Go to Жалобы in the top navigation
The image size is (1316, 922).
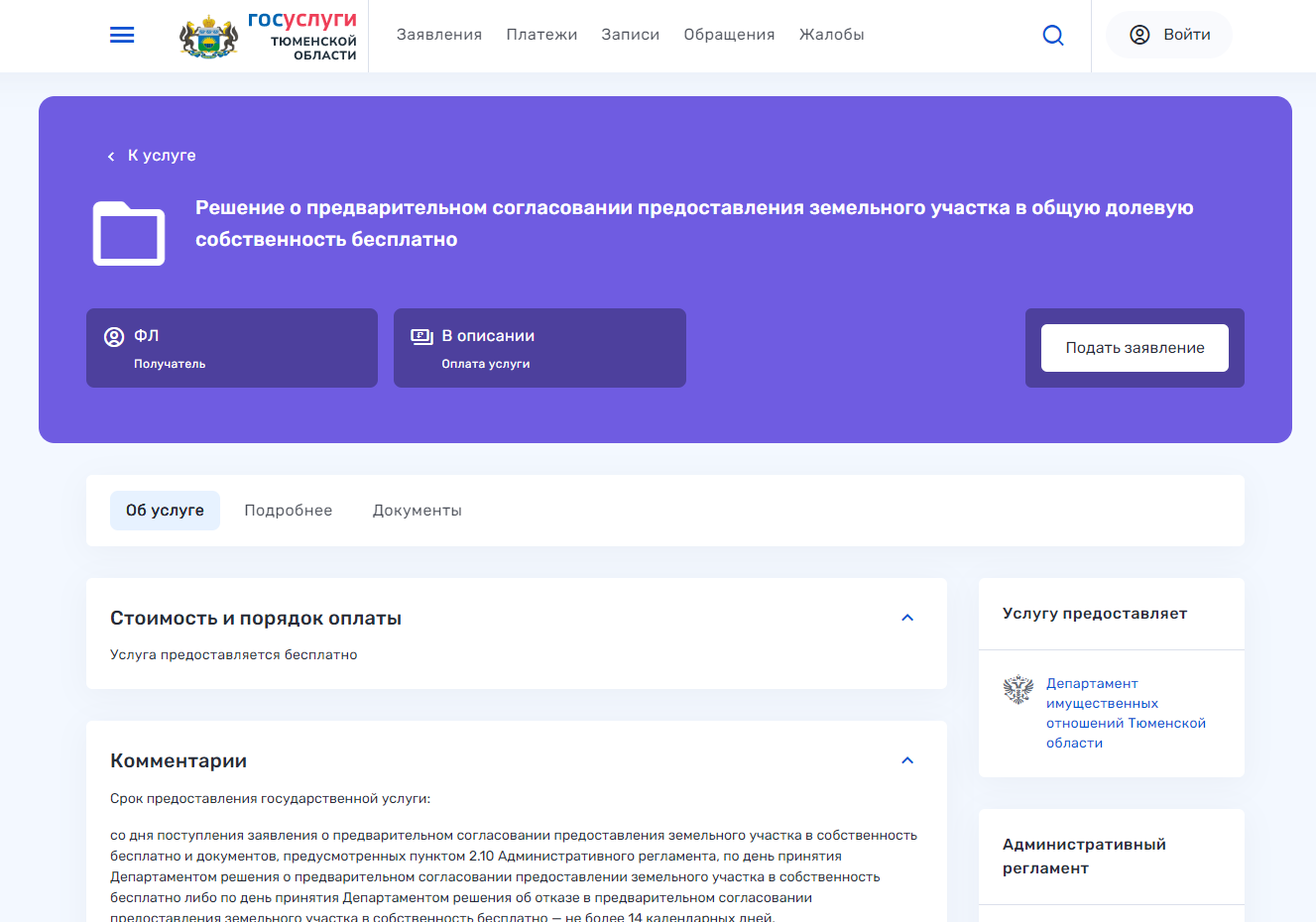pyautogui.click(x=831, y=35)
